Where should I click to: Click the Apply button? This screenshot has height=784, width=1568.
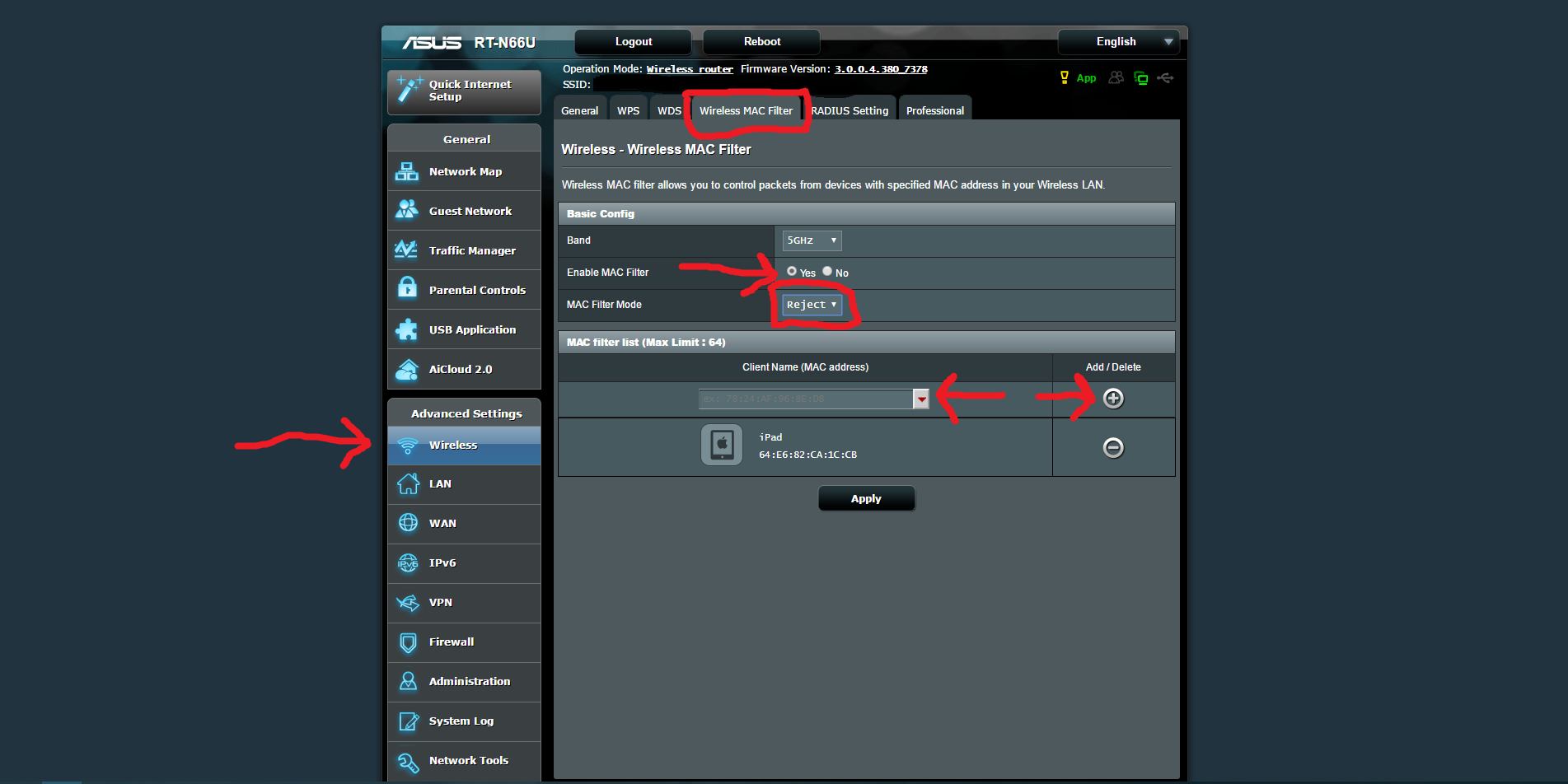tap(866, 497)
